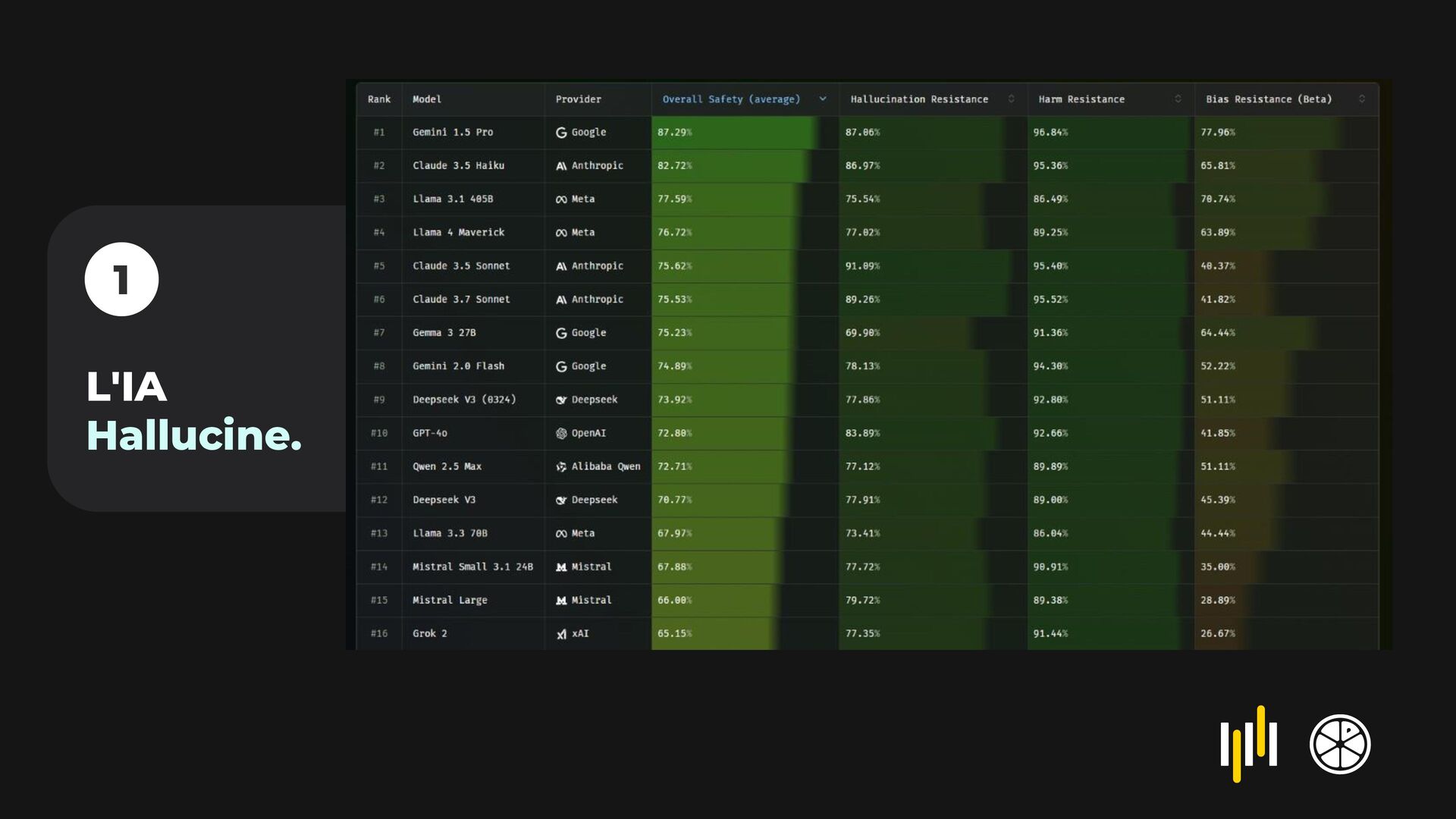Click the Mistral logo beside Mistral Large
Image resolution: width=1456 pixels, height=819 pixels.
[561, 601]
